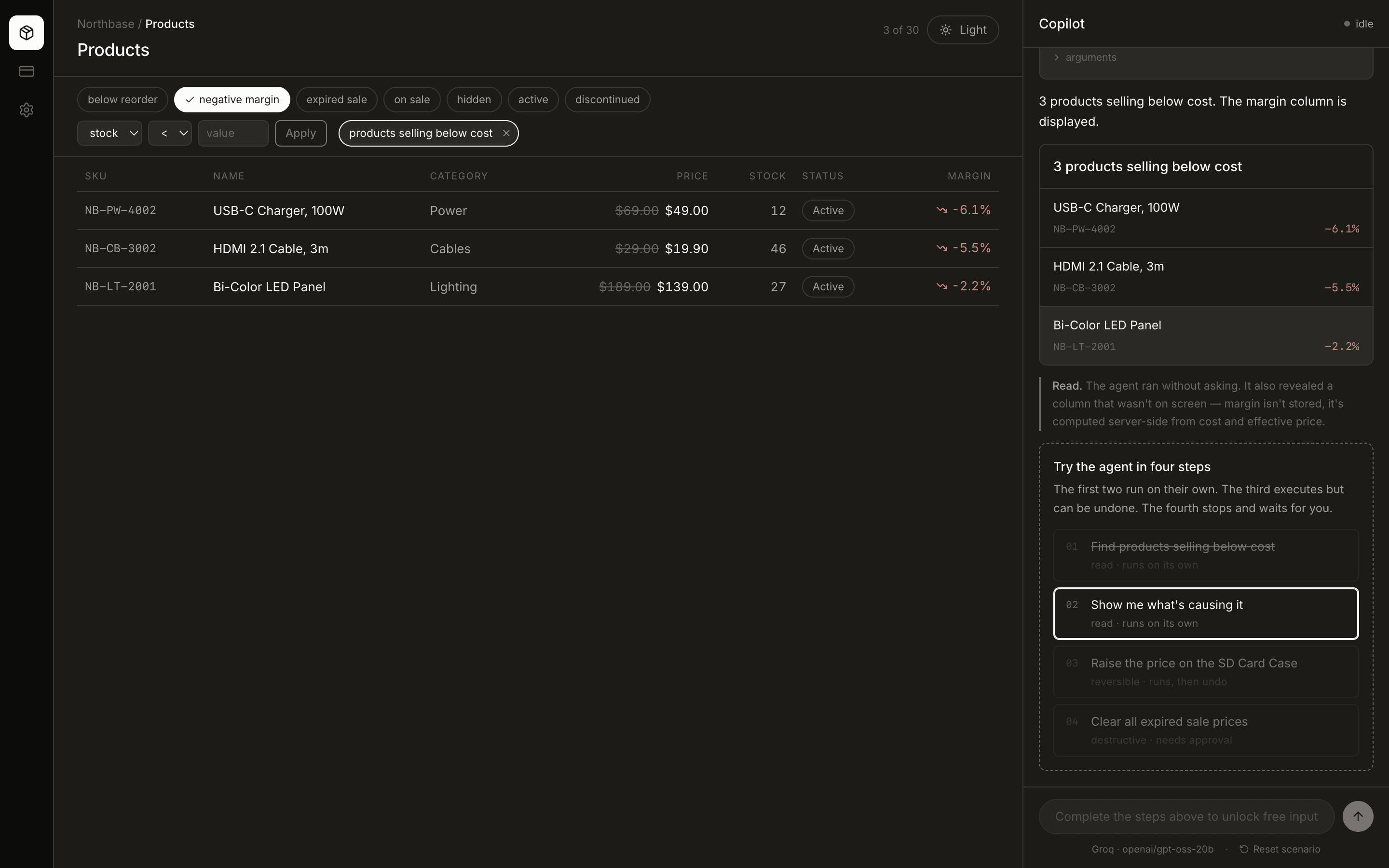Click the $139.00 sale price

[x=682, y=286]
